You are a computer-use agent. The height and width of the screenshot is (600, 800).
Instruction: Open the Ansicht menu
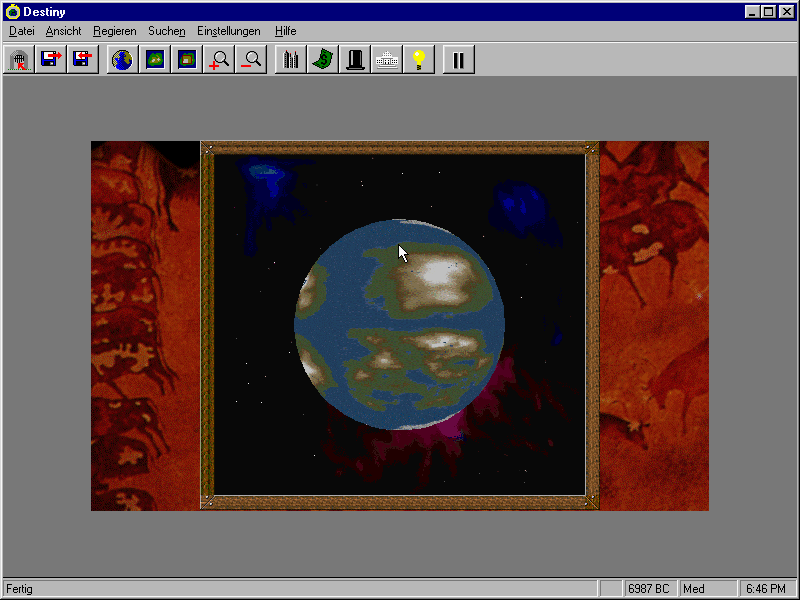pos(63,31)
